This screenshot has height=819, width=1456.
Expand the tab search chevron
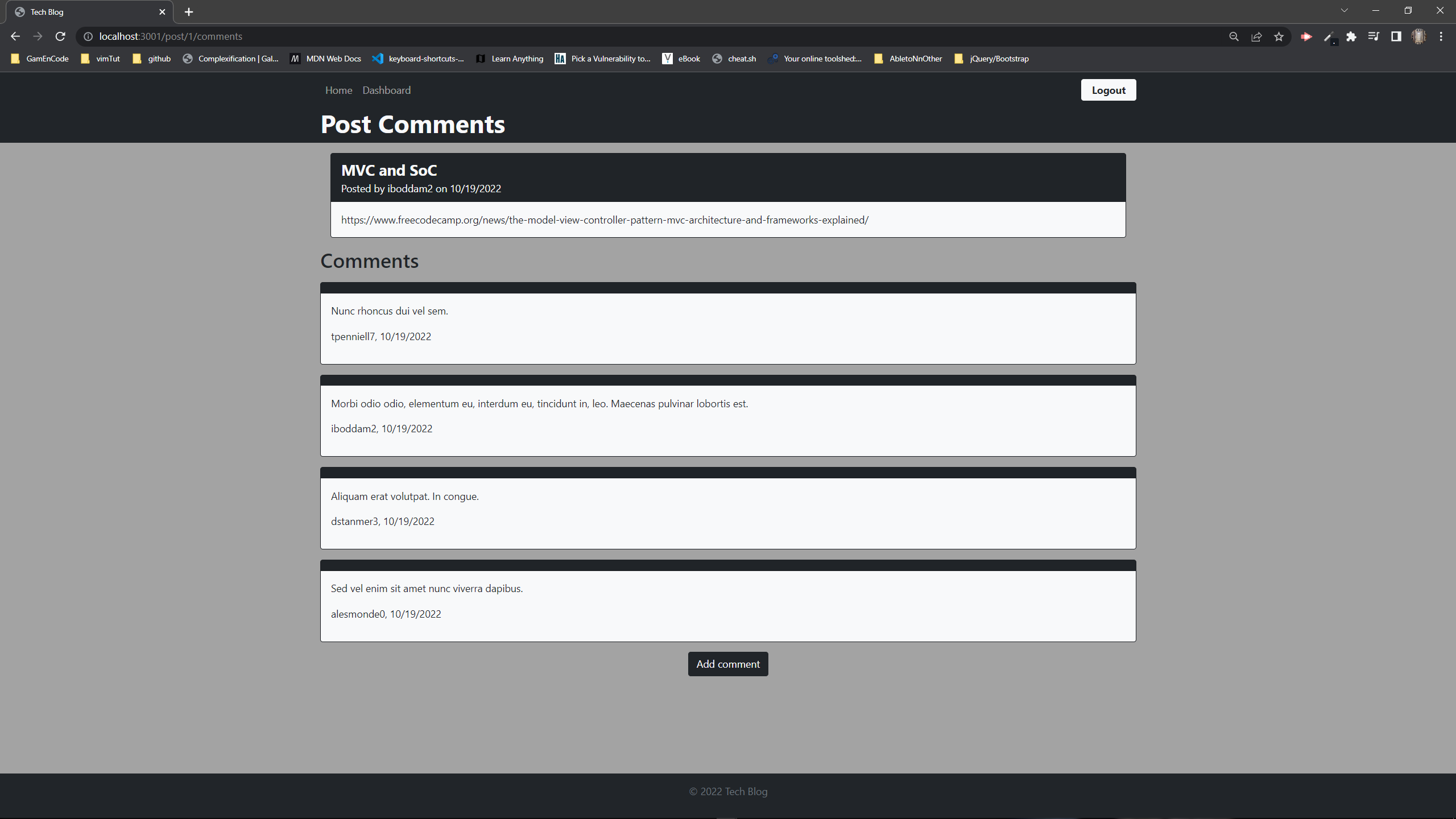[1345, 11]
